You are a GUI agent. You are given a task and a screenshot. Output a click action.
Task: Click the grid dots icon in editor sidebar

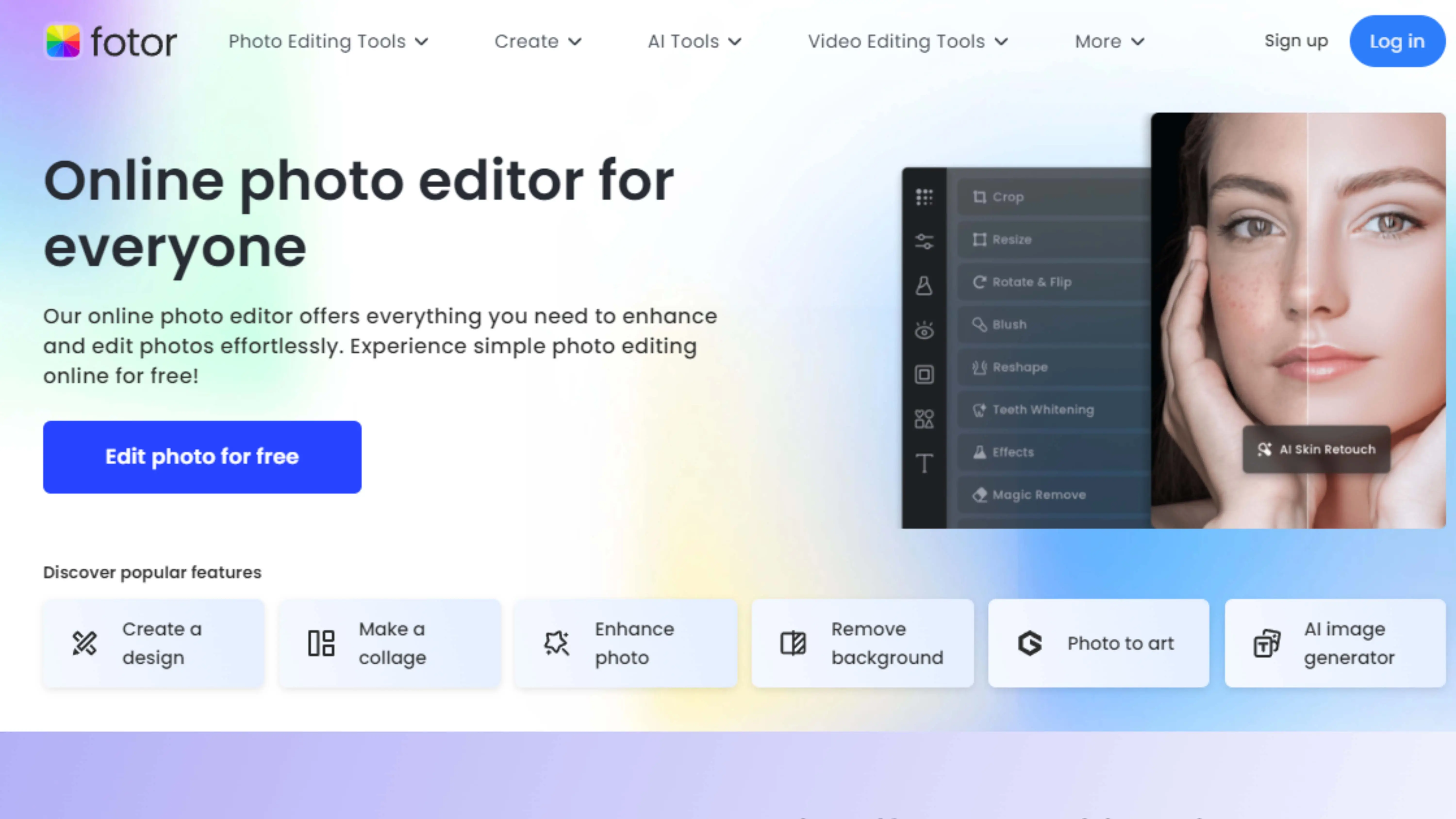[x=924, y=197]
